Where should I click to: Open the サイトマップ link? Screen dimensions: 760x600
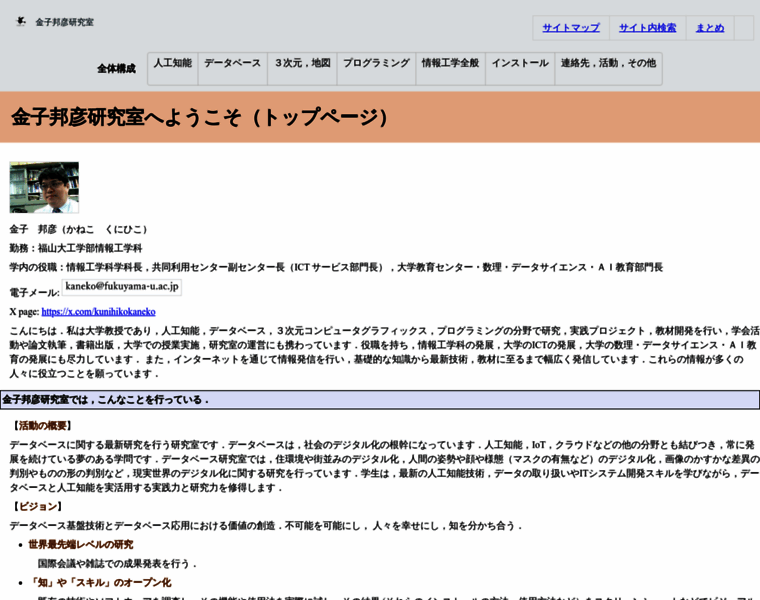click(571, 28)
